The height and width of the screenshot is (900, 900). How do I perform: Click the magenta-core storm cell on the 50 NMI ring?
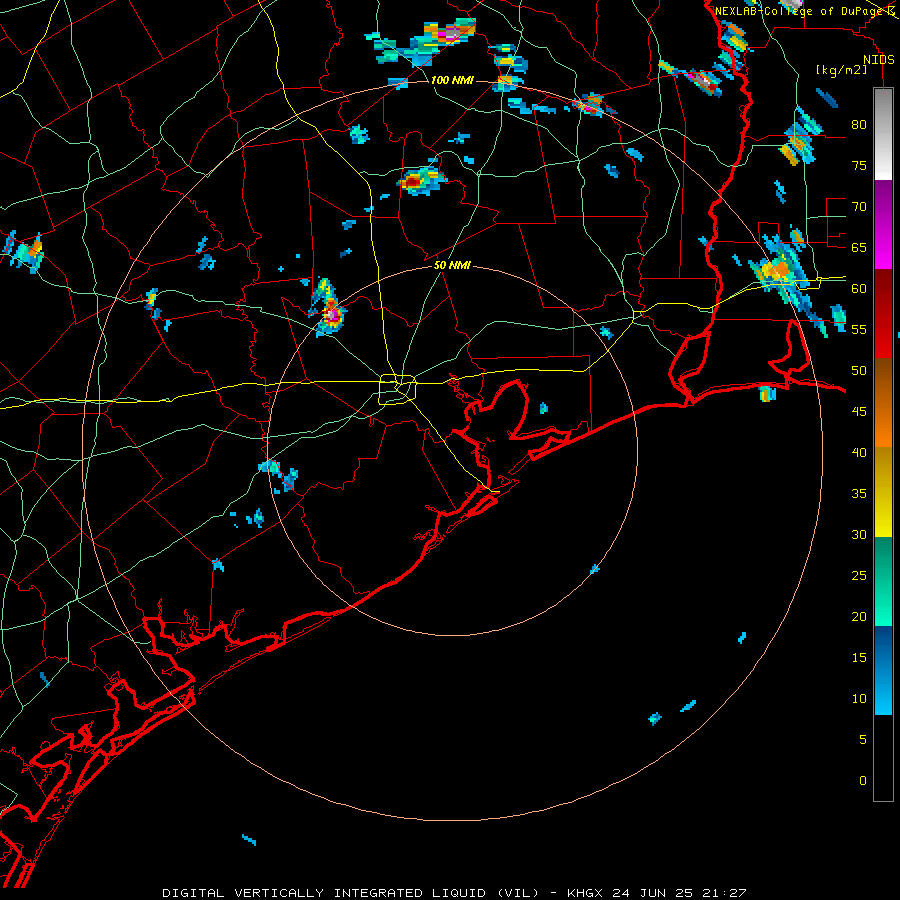[331, 314]
